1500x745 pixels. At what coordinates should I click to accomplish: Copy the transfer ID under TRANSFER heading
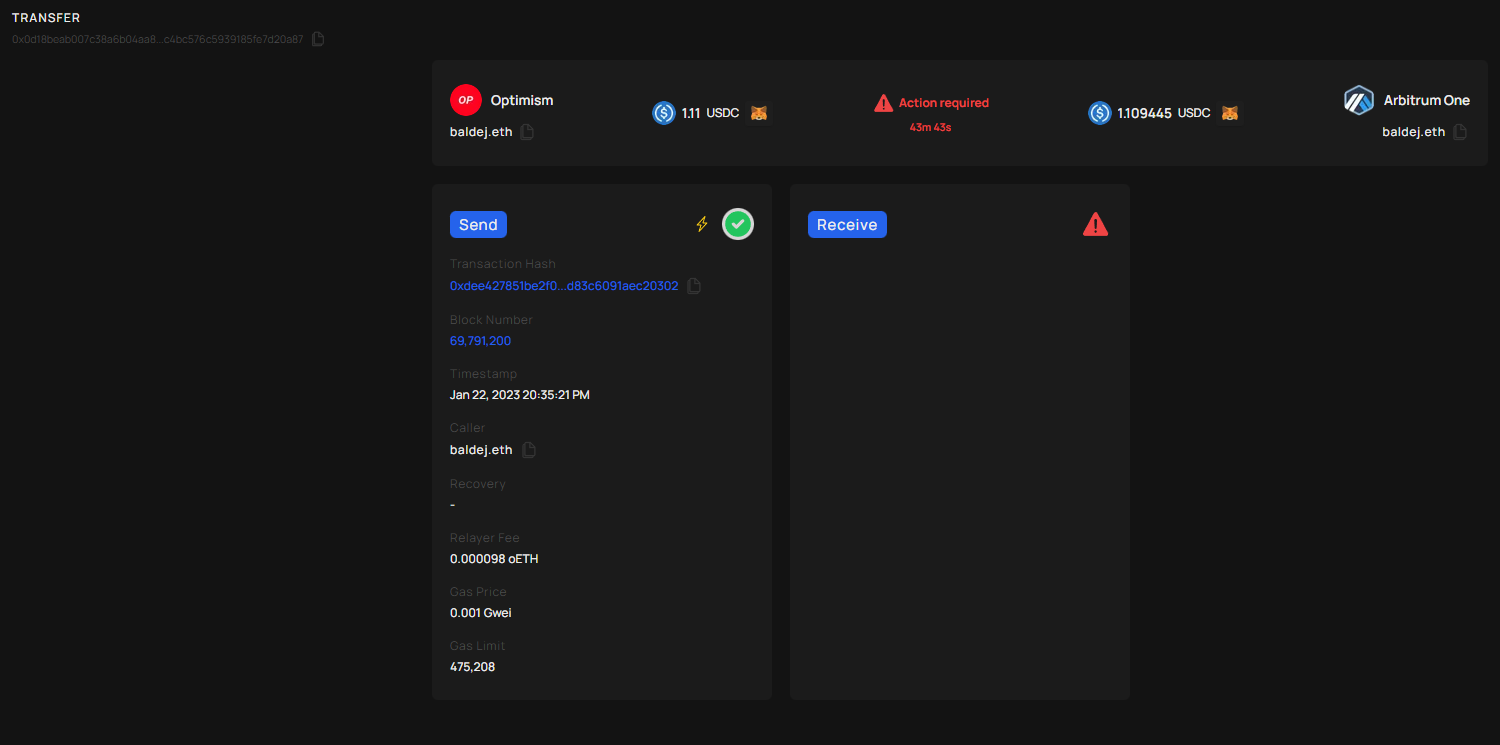pos(318,38)
